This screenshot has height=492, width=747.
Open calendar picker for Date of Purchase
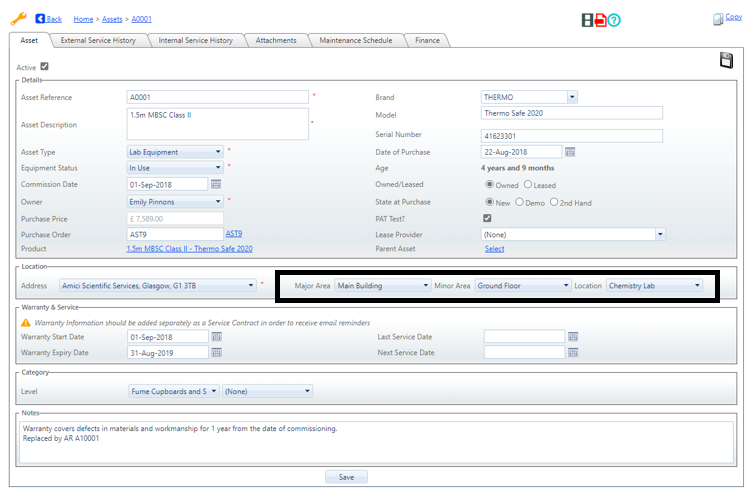(x=570, y=152)
